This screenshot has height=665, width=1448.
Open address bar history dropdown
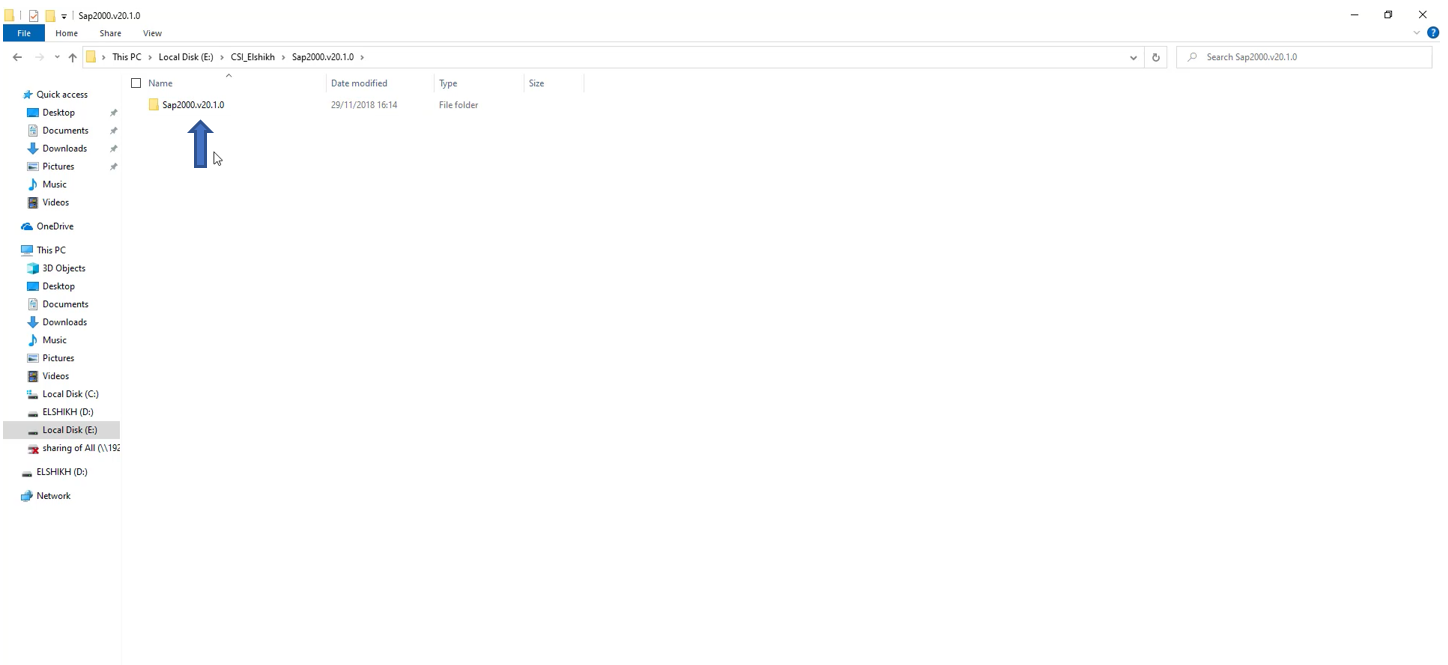[x=1133, y=57]
